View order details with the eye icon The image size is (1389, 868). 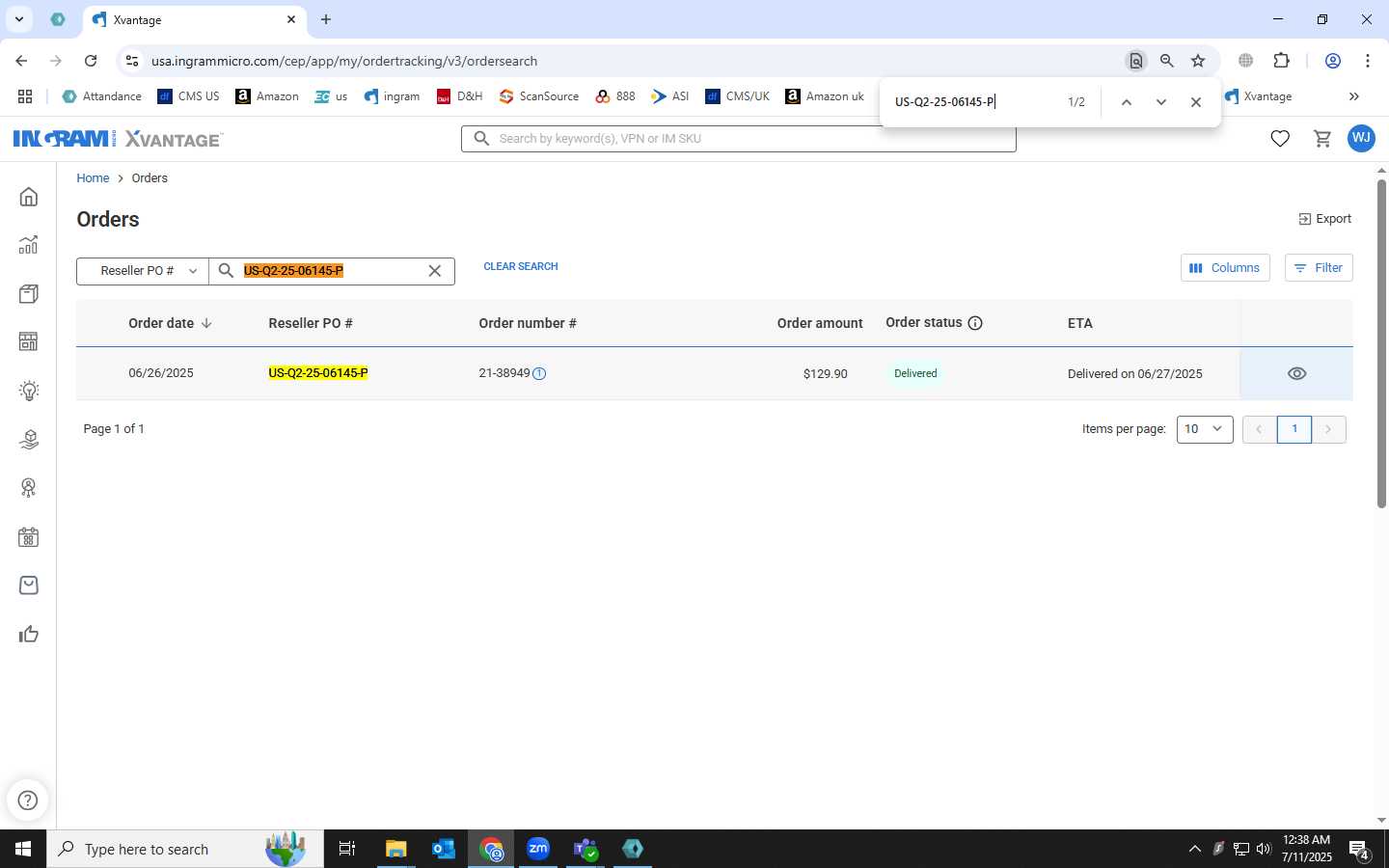pos(1297,373)
